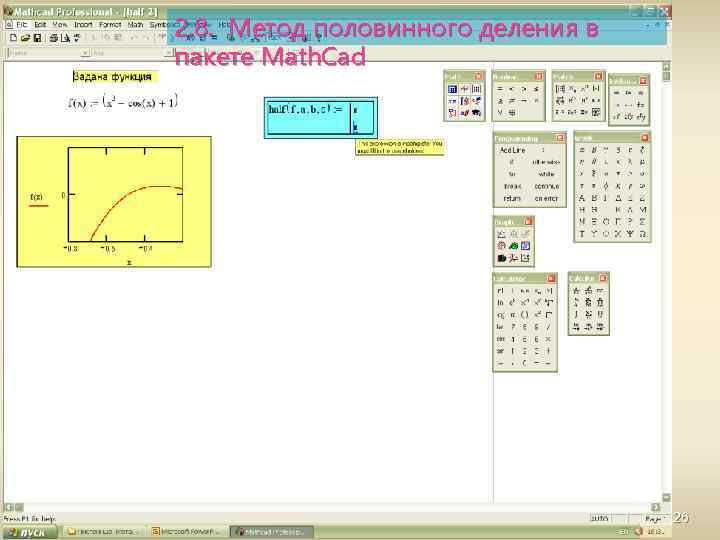Click break in Programming palette
The width and height of the screenshot is (720, 540).
point(512,186)
